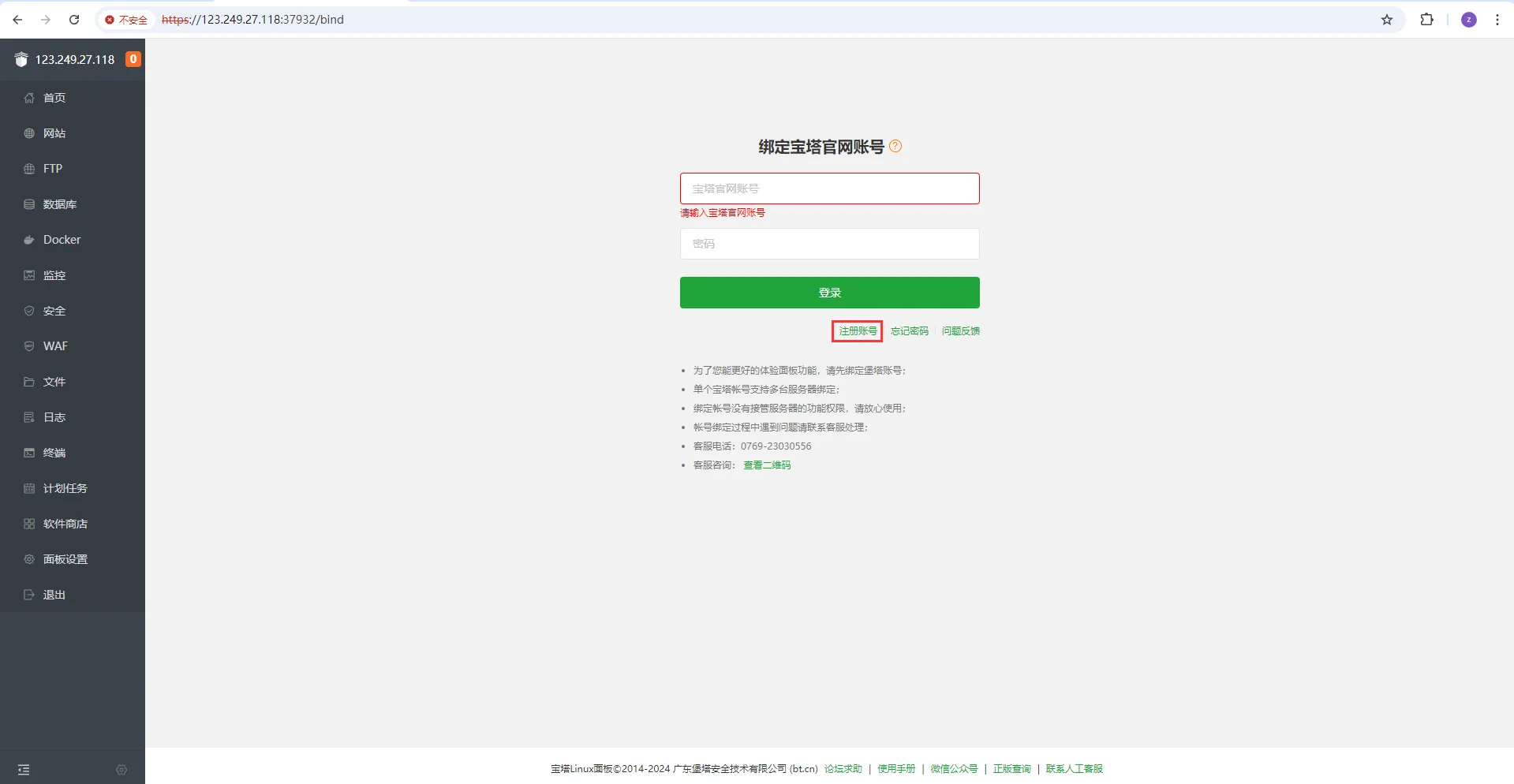Click the browser address bar URL

[x=252, y=20]
